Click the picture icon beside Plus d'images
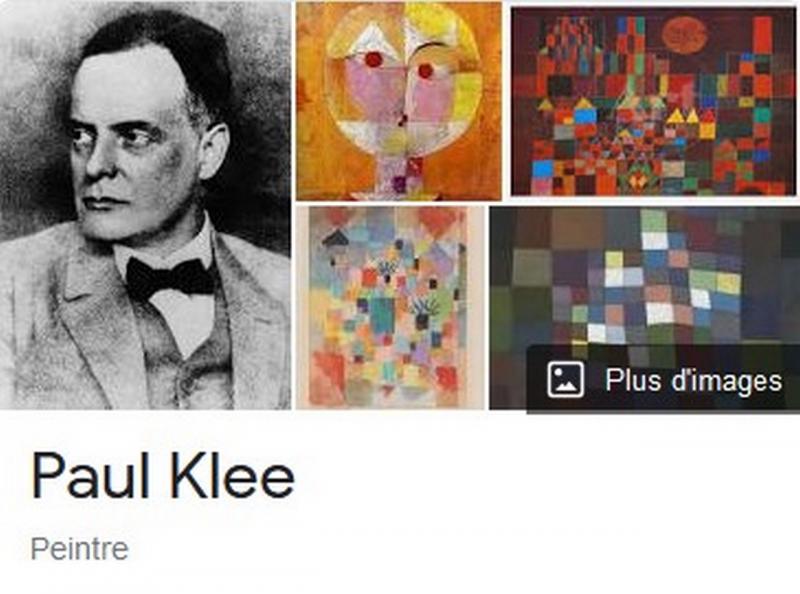 pyautogui.click(x=565, y=380)
